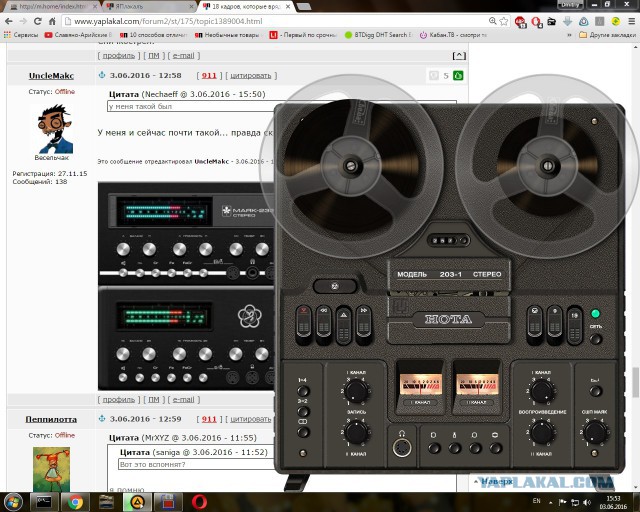Open the Сервисы apps bookmark
Image resolution: width=640 pixels, height=512 pixels.
coord(20,35)
